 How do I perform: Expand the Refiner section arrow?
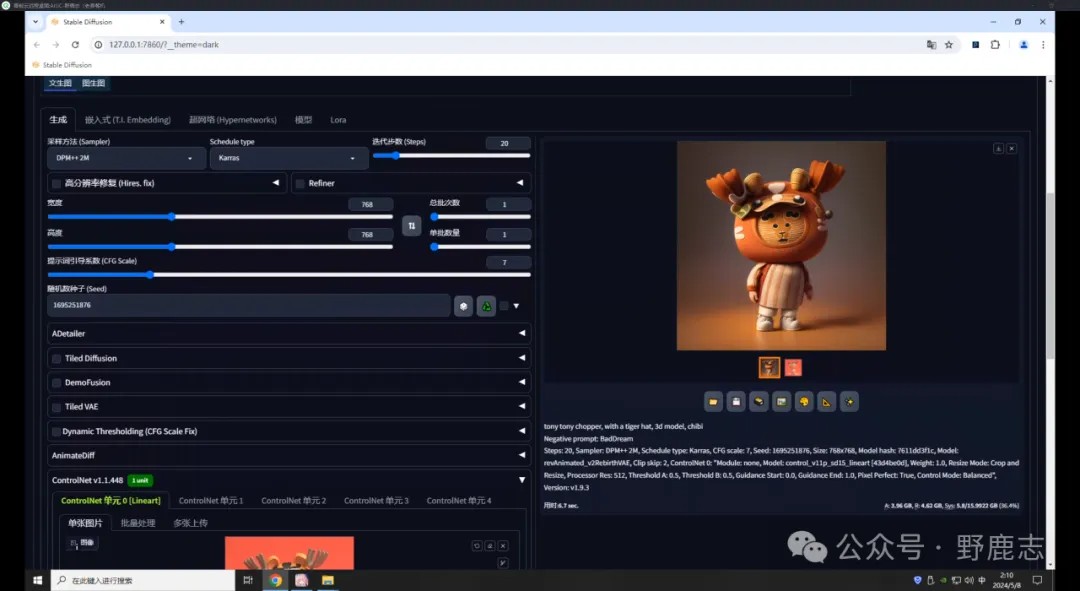(x=519, y=183)
